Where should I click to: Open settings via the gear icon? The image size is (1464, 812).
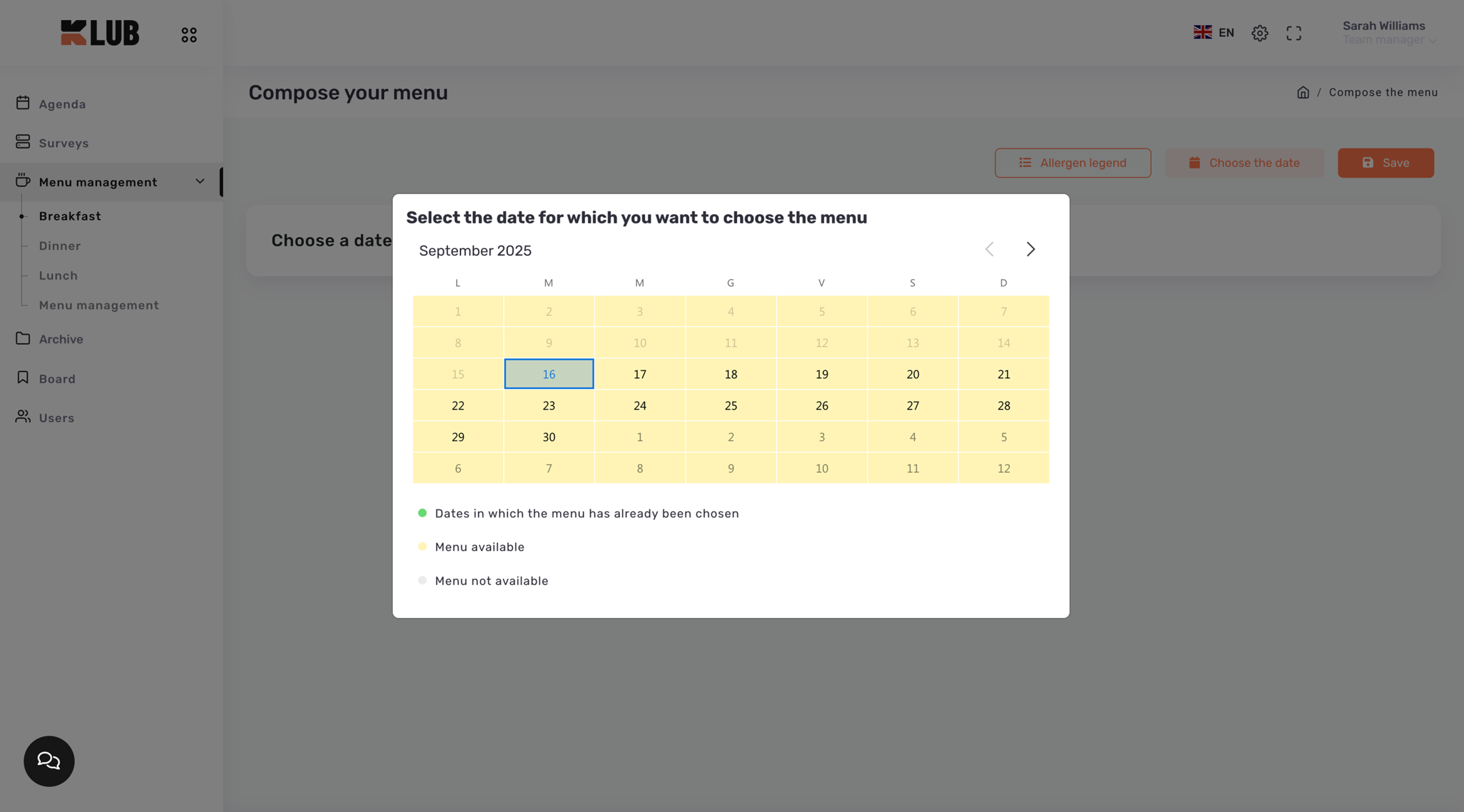click(x=1259, y=33)
